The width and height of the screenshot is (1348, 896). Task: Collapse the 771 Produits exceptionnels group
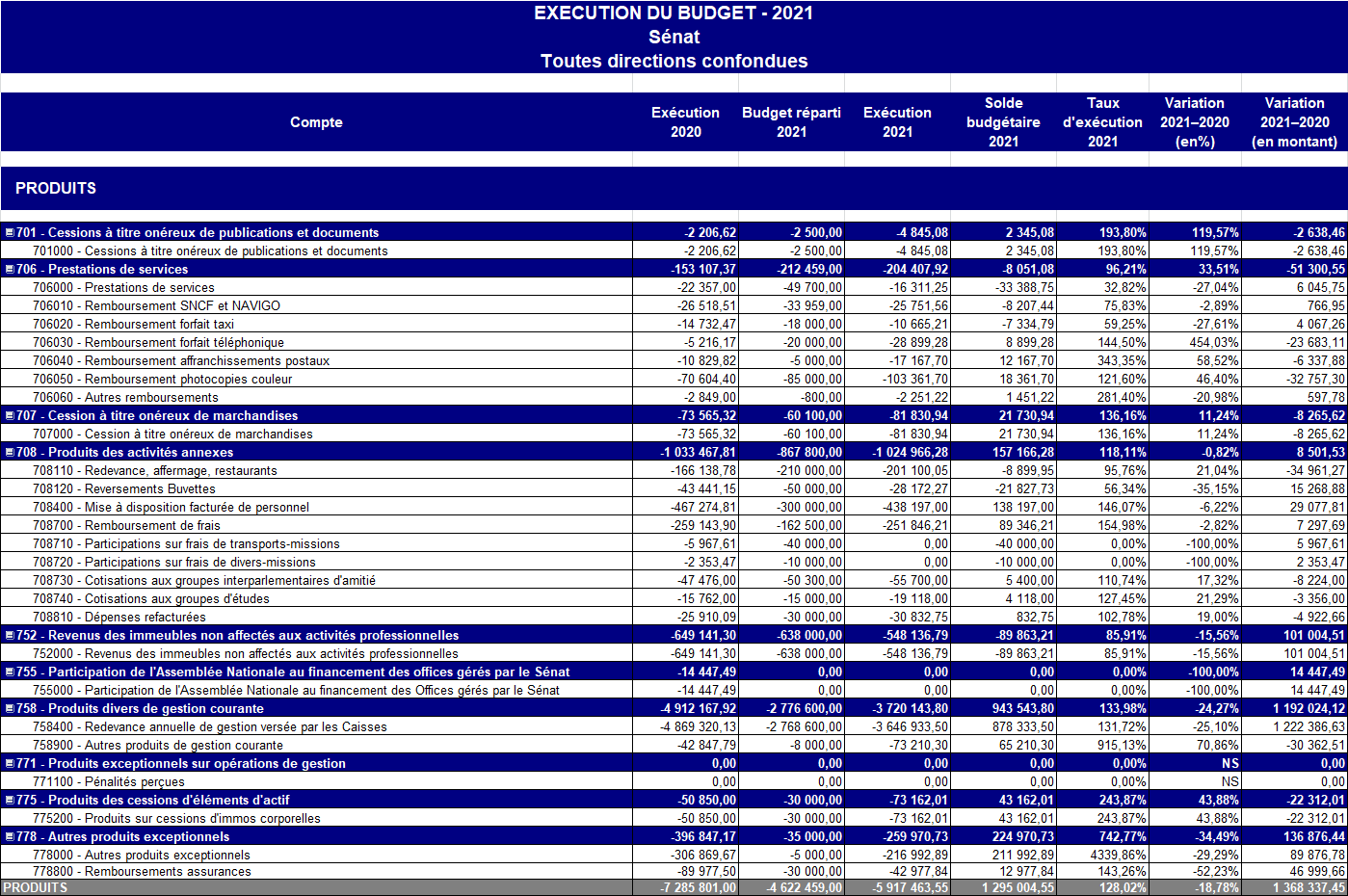click(x=10, y=763)
